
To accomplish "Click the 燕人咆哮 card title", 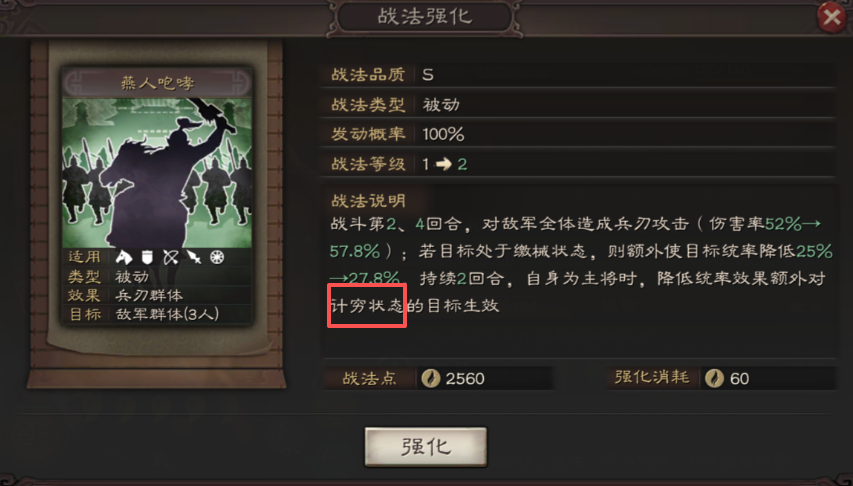I will (x=157, y=83).
